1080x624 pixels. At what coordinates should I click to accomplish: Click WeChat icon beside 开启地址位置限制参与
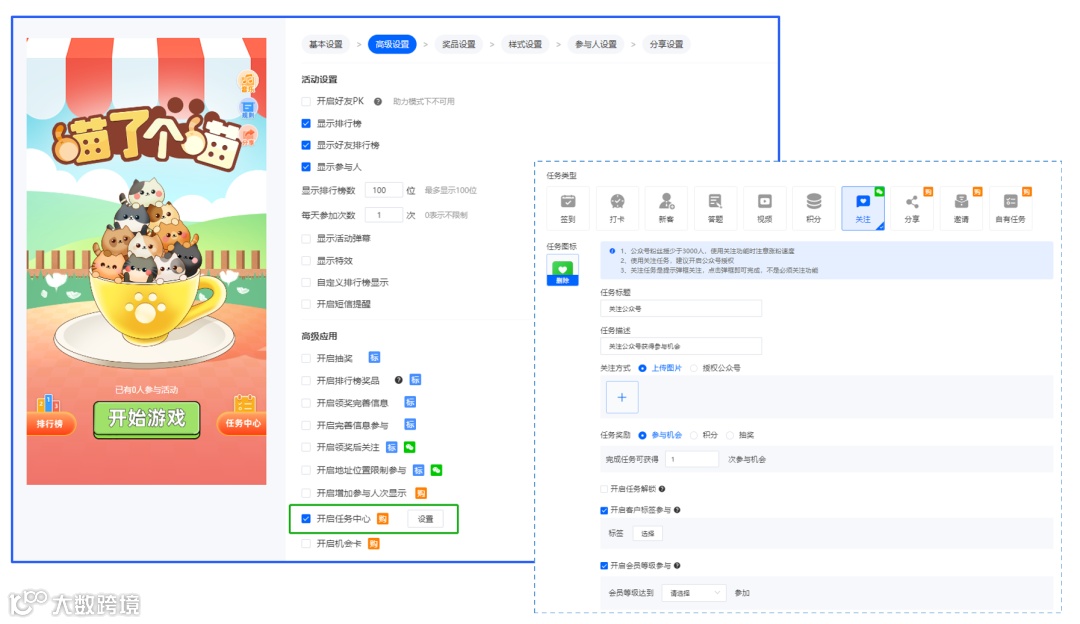click(x=436, y=470)
